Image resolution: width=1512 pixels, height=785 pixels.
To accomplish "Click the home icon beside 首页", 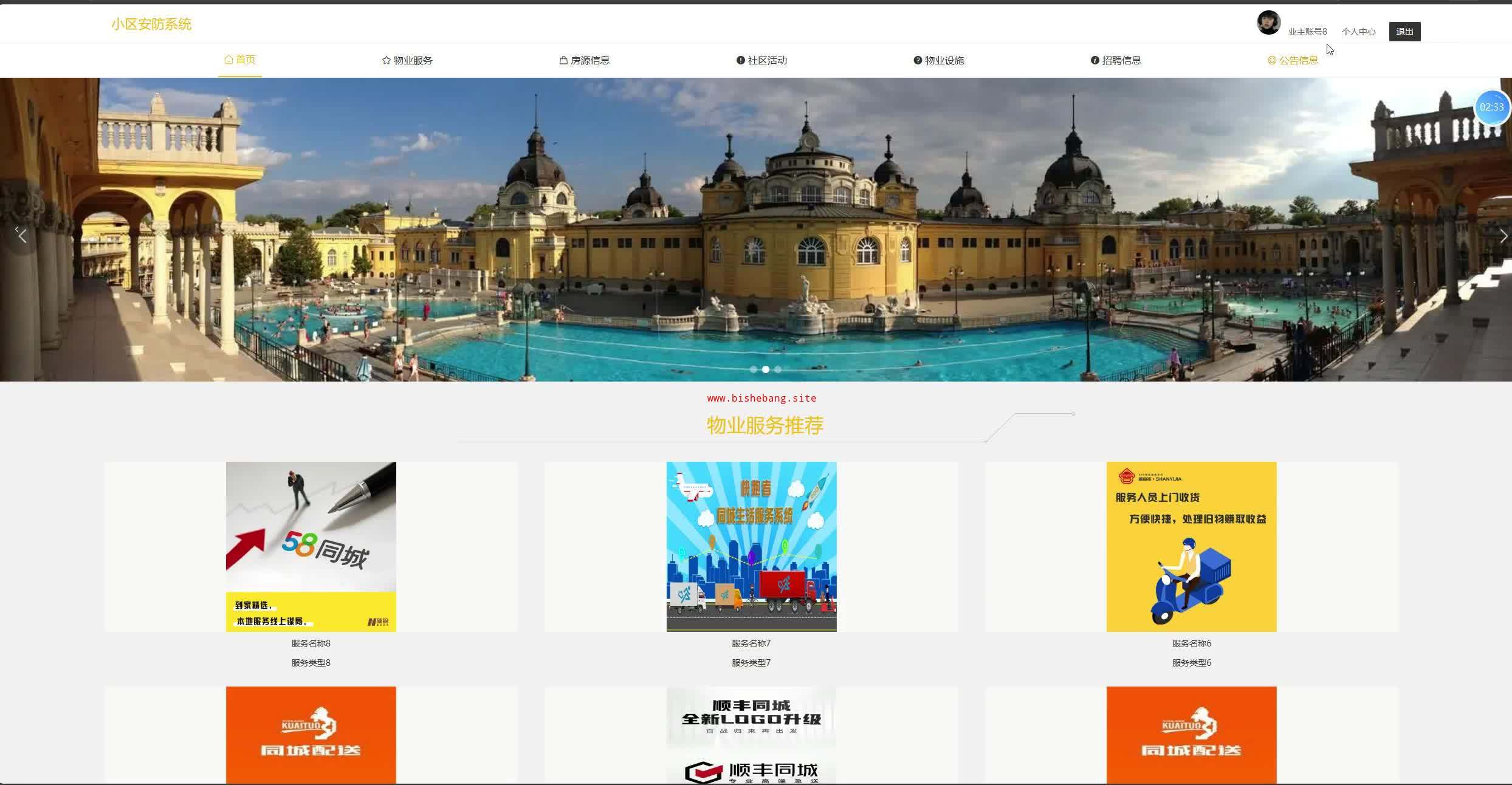I will [x=229, y=60].
